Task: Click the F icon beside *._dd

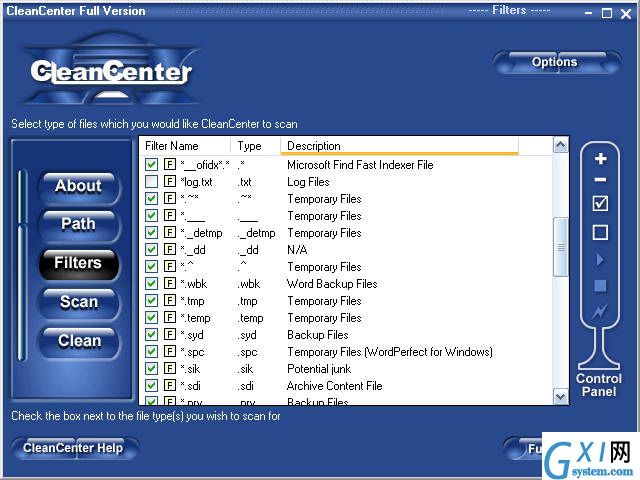Action: pyautogui.click(x=169, y=249)
